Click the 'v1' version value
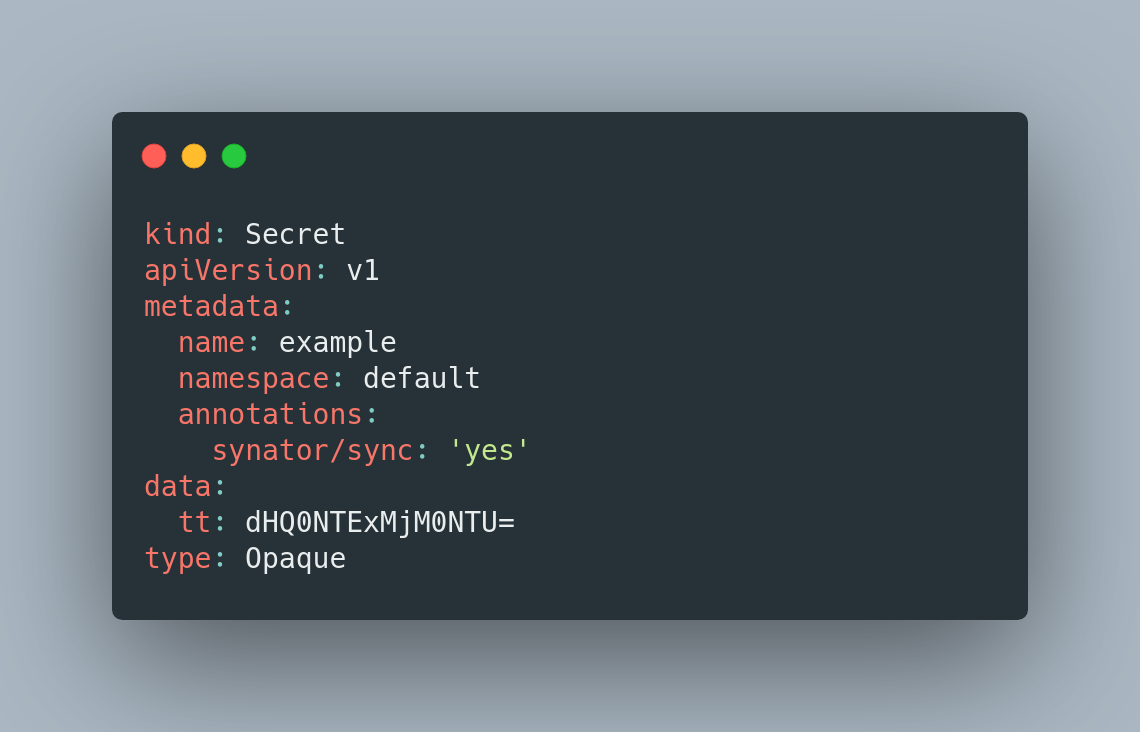 pyautogui.click(x=363, y=270)
